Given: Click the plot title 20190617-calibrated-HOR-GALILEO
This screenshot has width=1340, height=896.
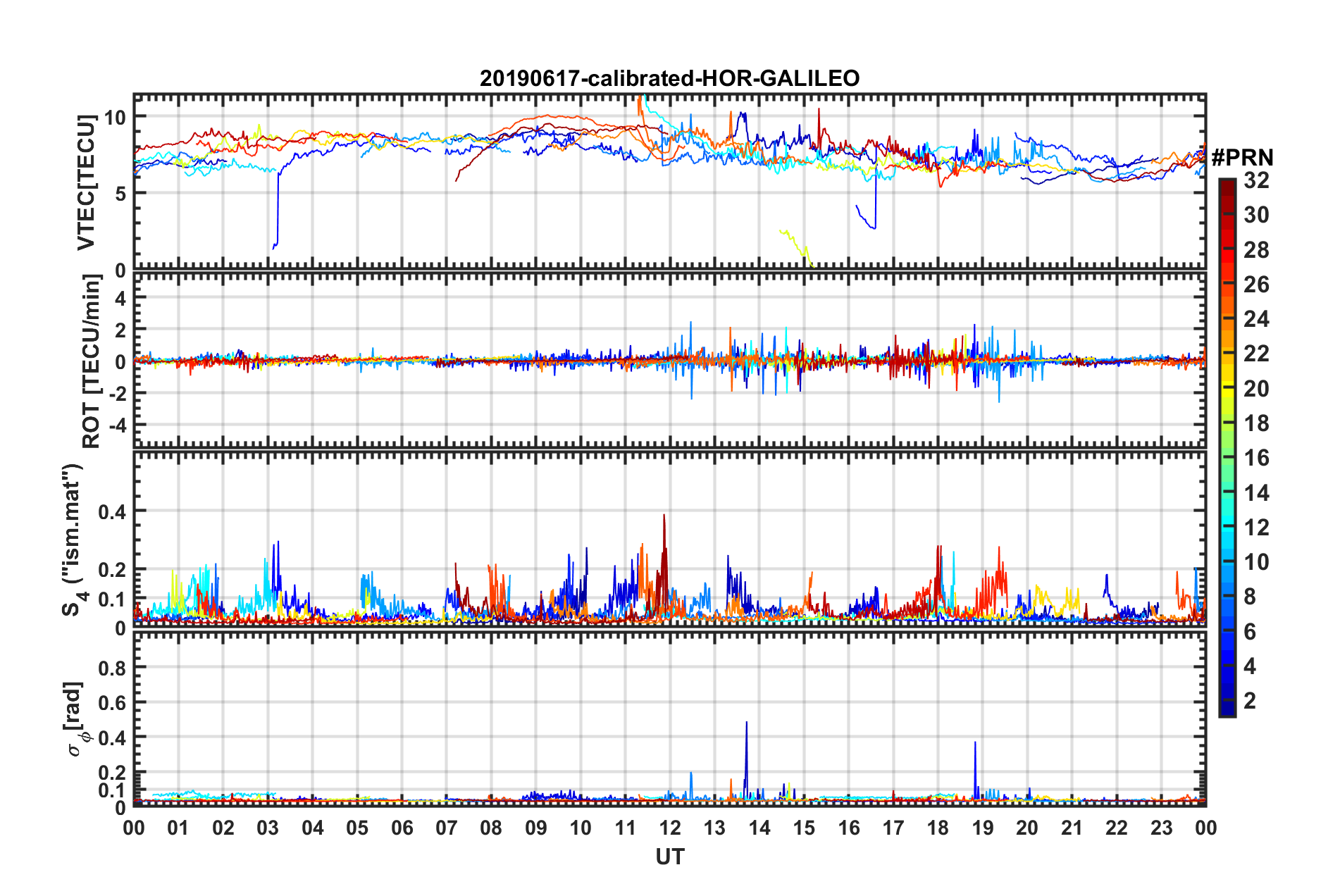Looking at the screenshot, I should (x=669, y=78).
